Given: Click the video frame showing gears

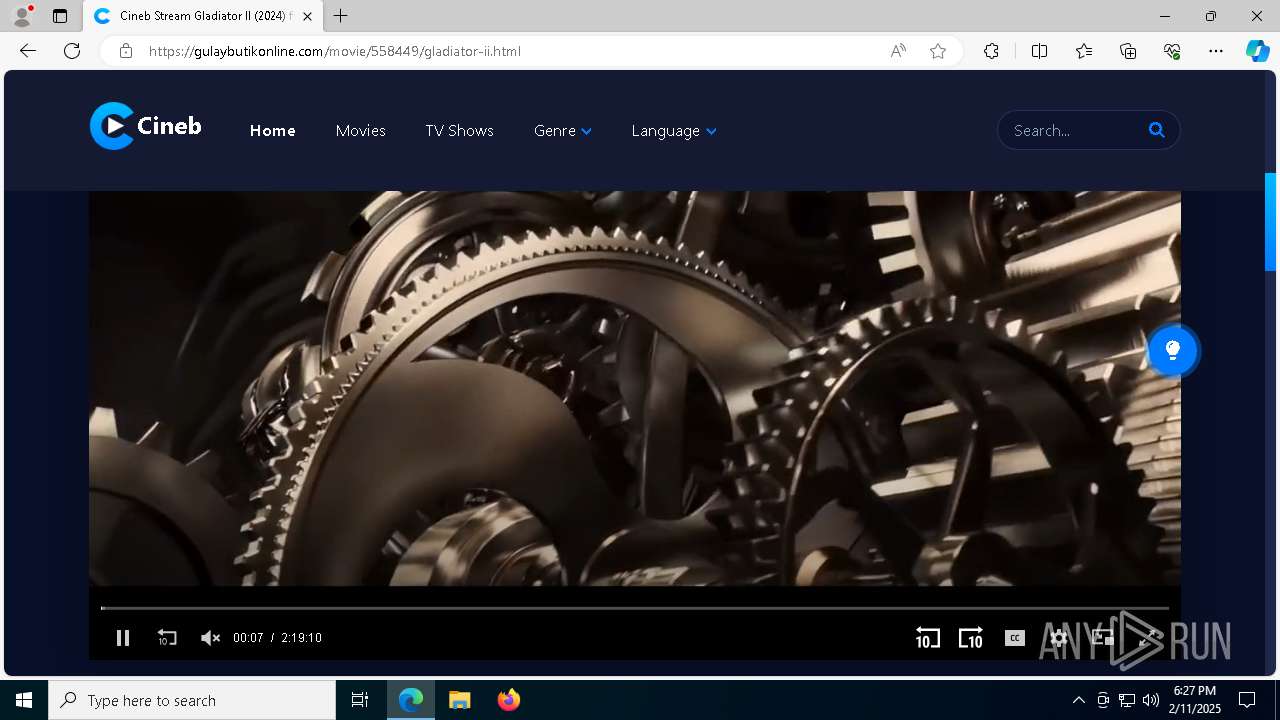Looking at the screenshot, I should pyautogui.click(x=635, y=390).
